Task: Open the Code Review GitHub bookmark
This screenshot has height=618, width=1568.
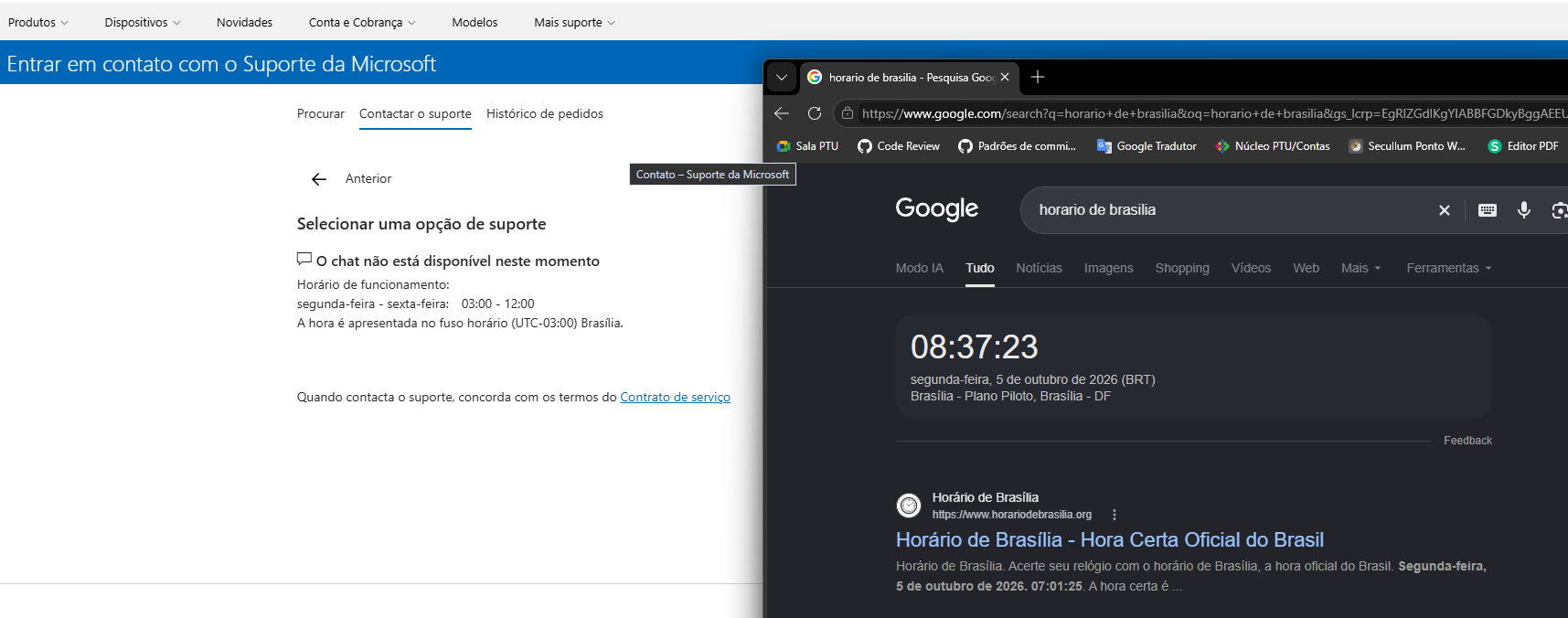Action: [899, 146]
